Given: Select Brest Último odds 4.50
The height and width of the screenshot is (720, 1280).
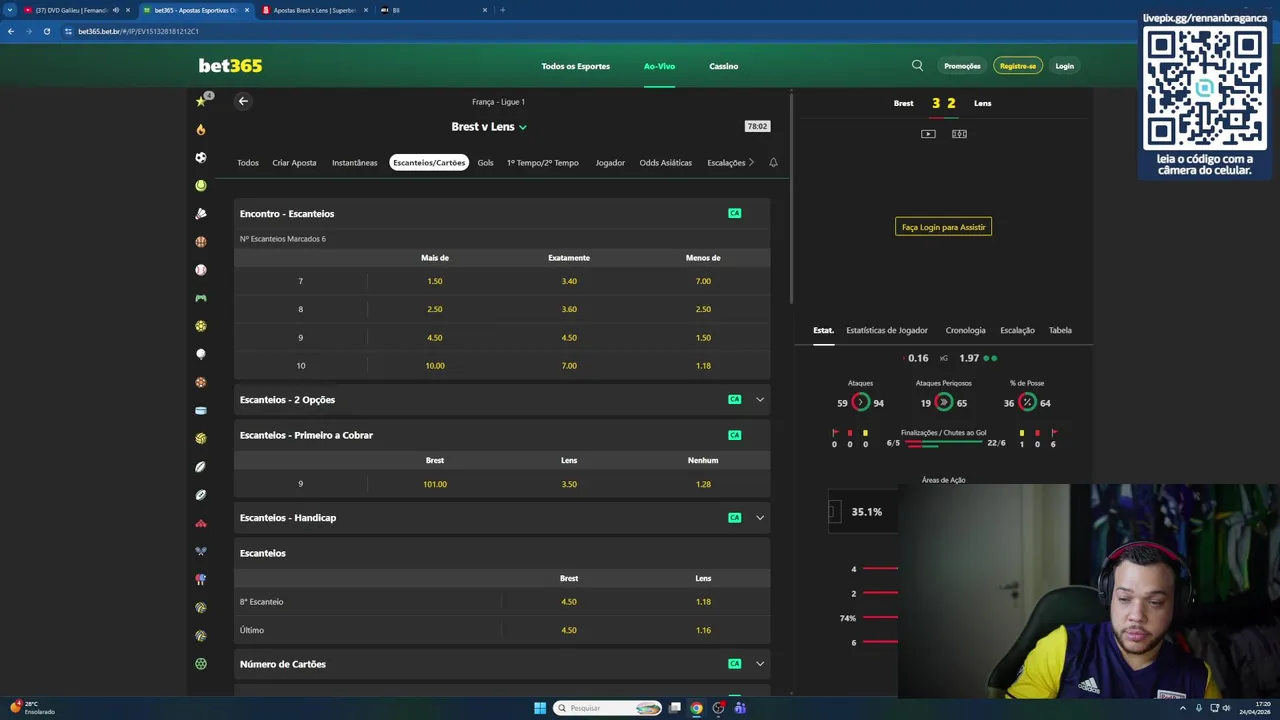Looking at the screenshot, I should 569,630.
